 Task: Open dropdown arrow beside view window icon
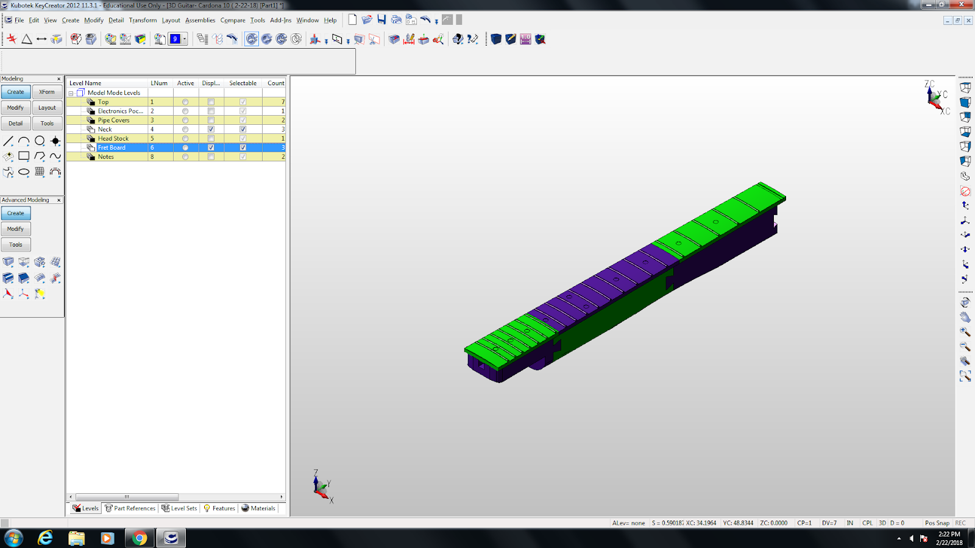348,40
